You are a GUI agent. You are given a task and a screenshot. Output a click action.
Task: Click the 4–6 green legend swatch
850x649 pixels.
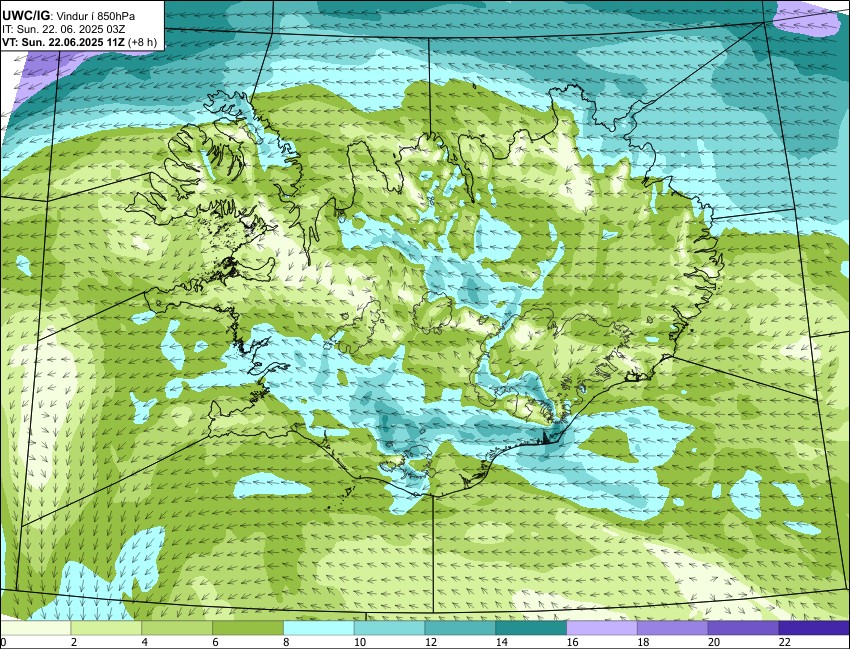(177, 628)
